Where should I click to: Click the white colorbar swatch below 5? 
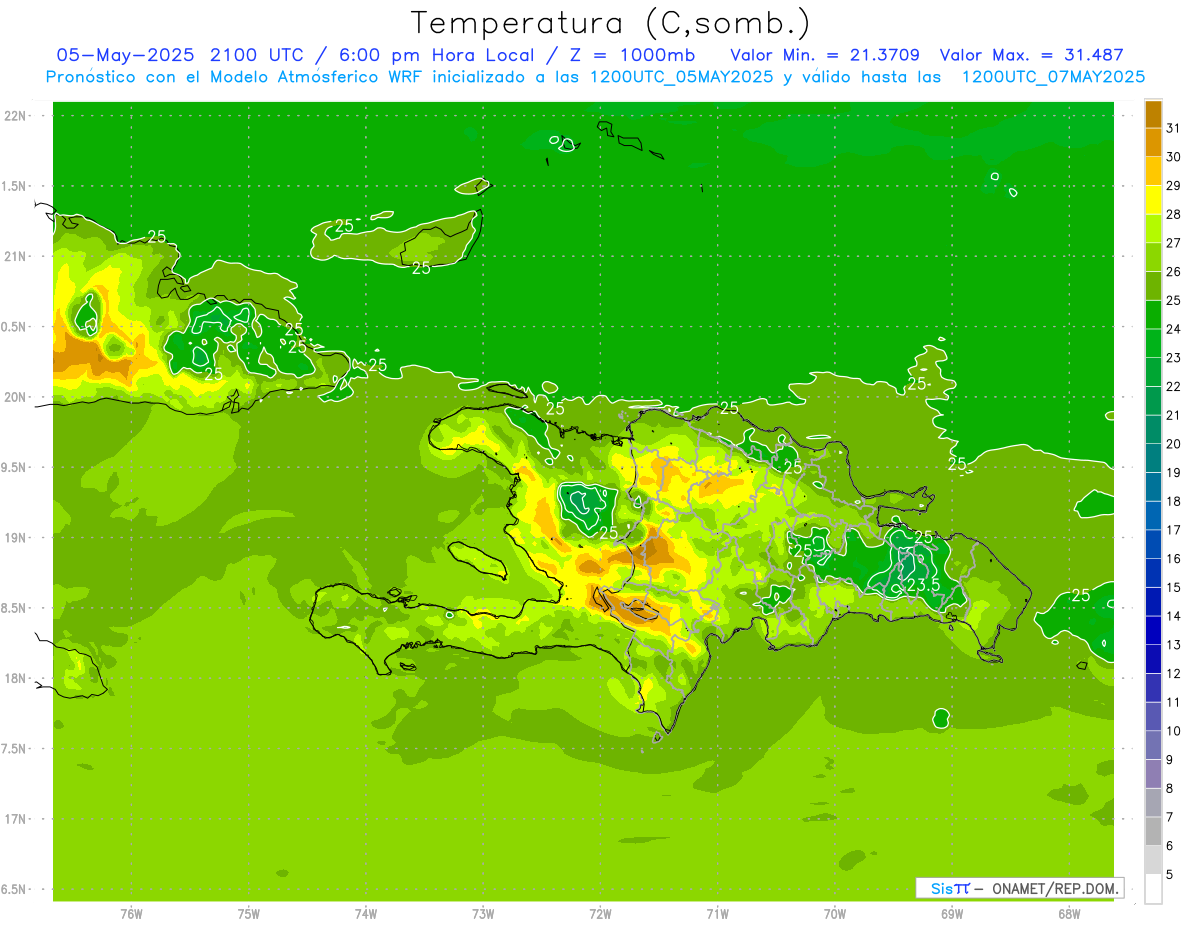coord(1153,889)
